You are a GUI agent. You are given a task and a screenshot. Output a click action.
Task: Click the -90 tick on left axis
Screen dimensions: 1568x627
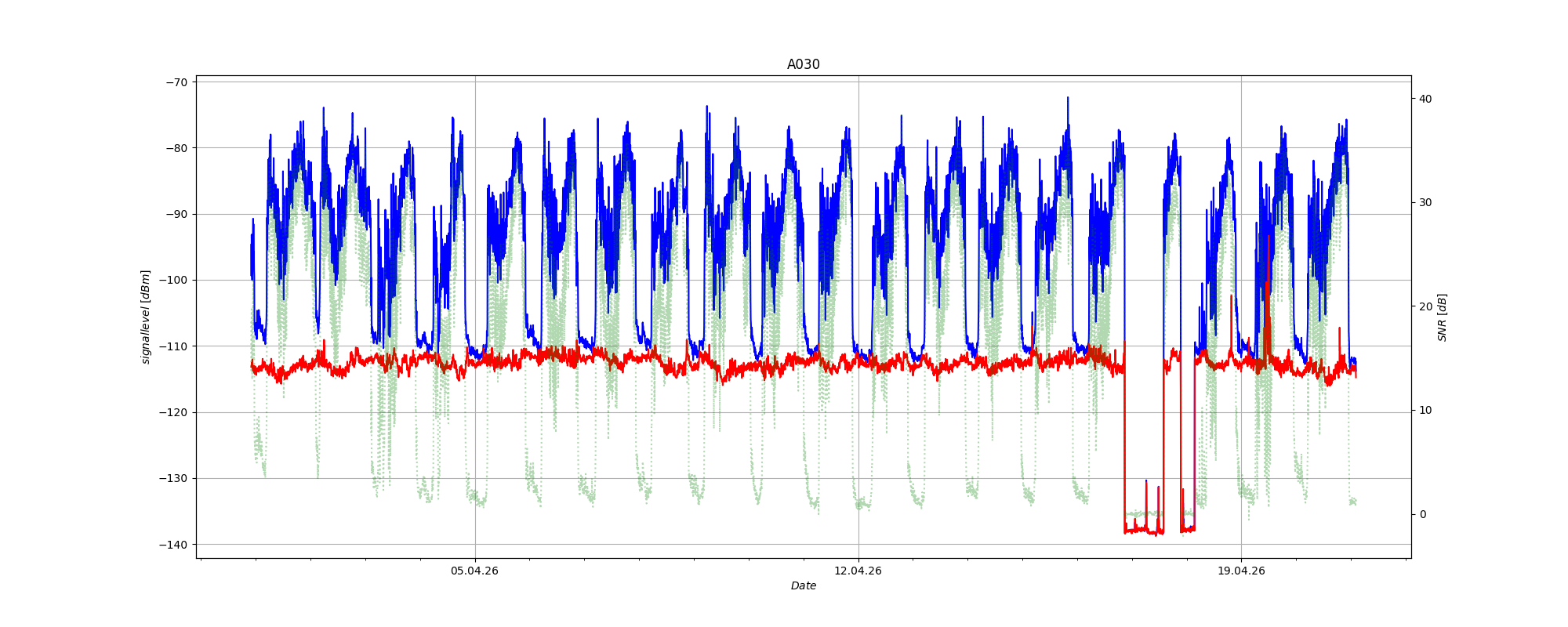tap(176, 215)
